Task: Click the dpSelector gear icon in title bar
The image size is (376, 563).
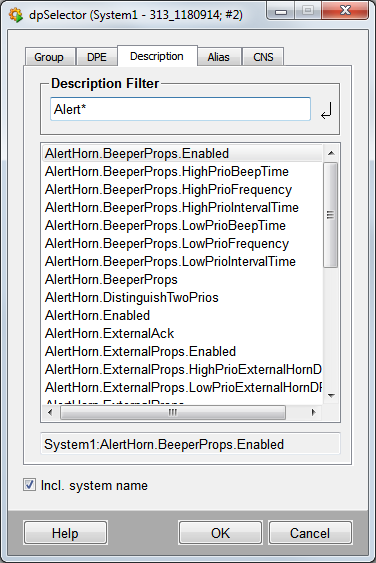Action: [15, 15]
